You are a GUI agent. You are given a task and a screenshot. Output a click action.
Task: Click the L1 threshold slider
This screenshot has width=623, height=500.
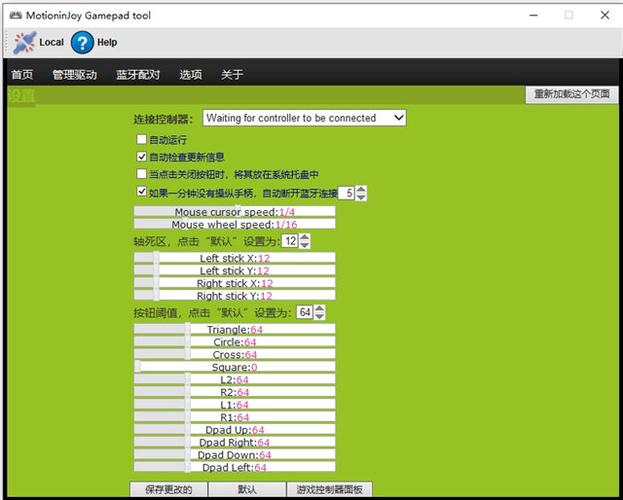click(x=234, y=404)
